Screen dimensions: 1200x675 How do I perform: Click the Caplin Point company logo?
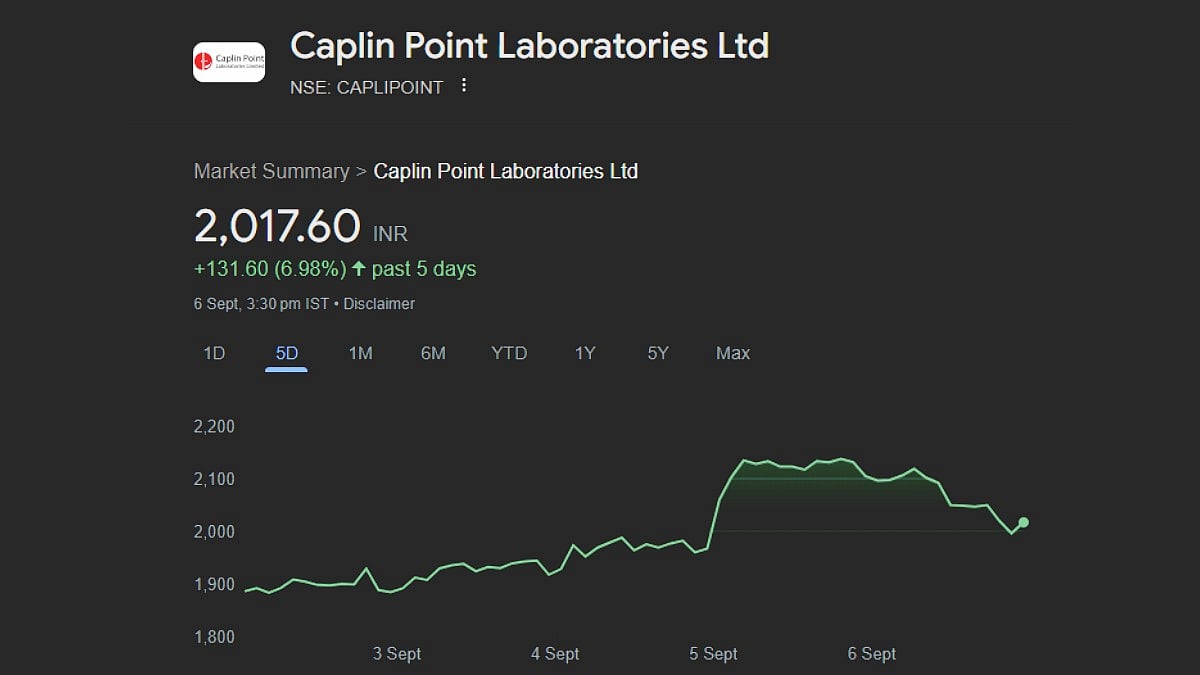pos(229,62)
